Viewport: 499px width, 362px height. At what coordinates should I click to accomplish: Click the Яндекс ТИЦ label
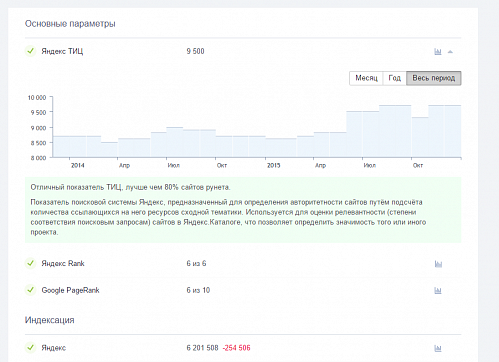coord(62,51)
